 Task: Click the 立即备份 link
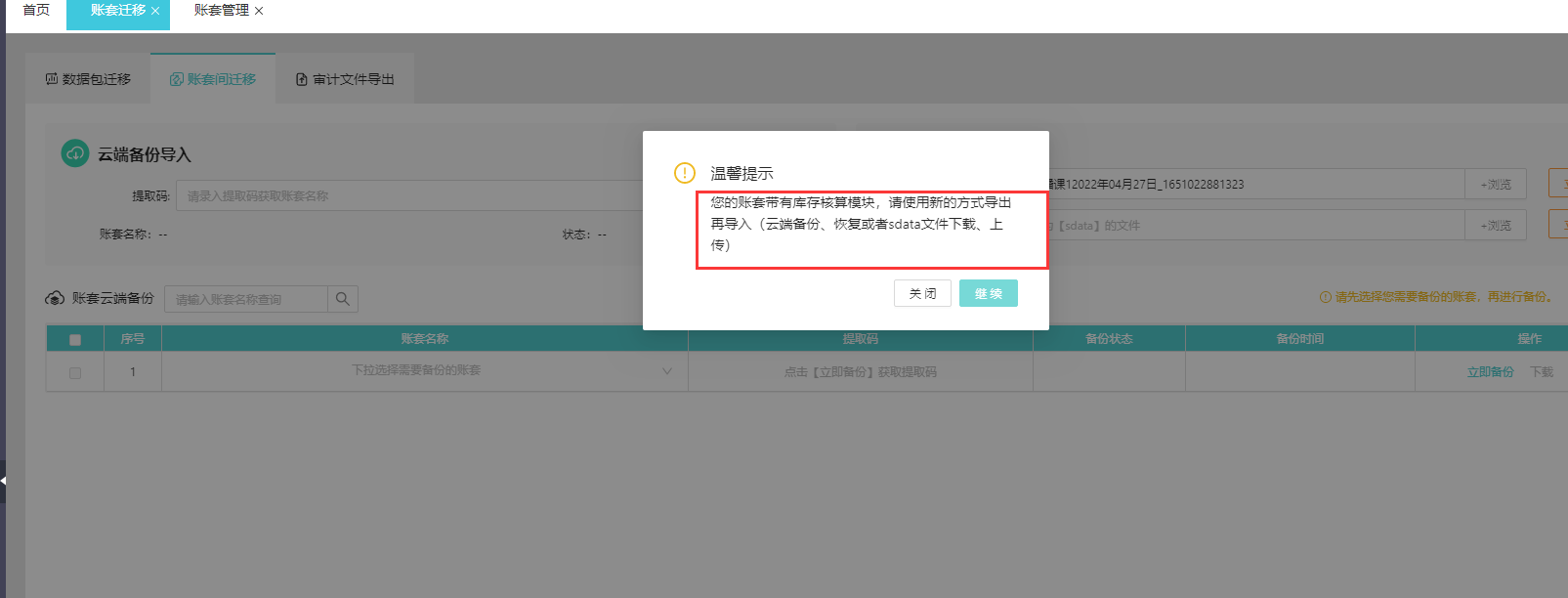(1491, 372)
